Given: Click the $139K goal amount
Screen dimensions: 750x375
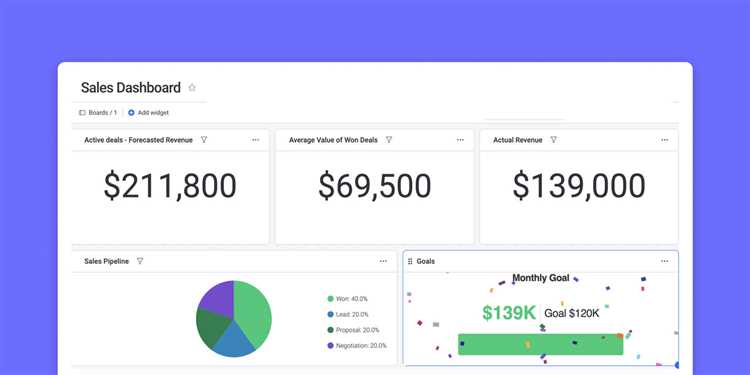Looking at the screenshot, I should click(x=509, y=313).
